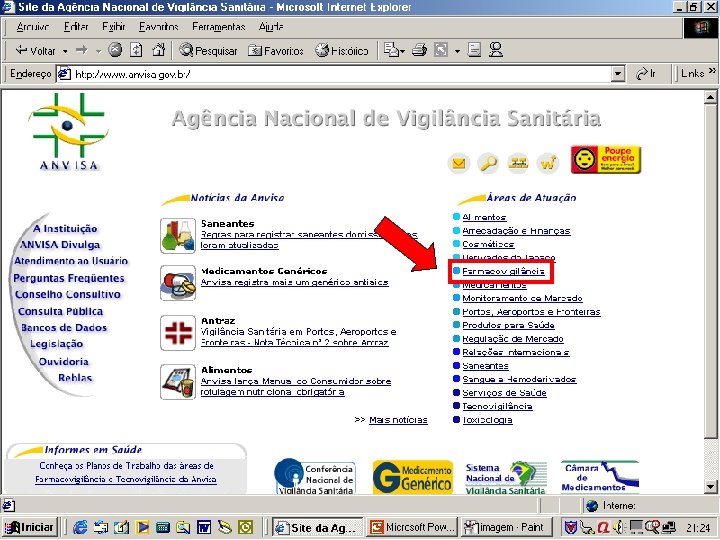Open the Mais notícias link

coord(398,420)
